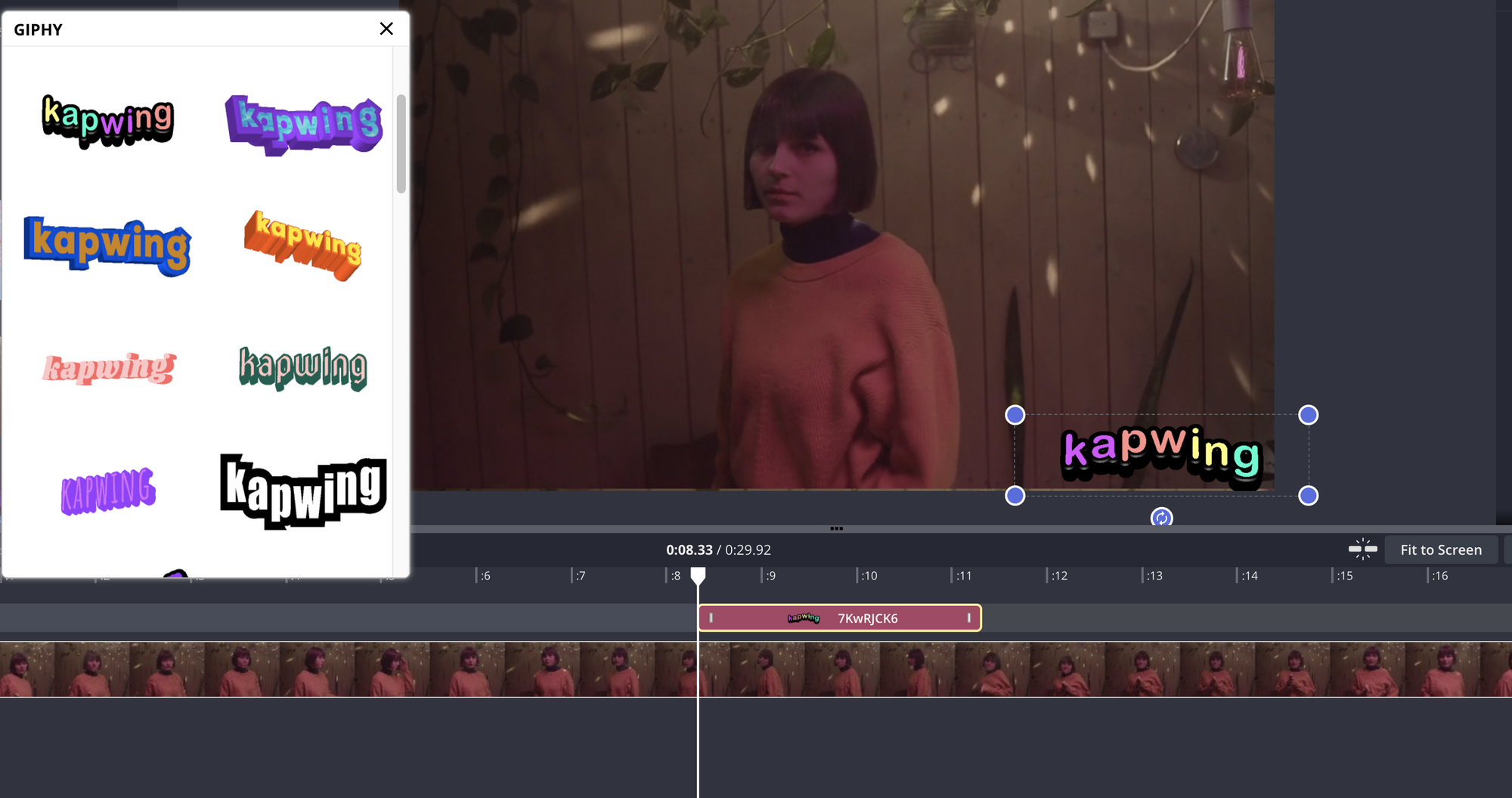Screen dimensions: 1512x798
Task: Click the bottom-right resize handle of sticker
Action: click(1308, 496)
